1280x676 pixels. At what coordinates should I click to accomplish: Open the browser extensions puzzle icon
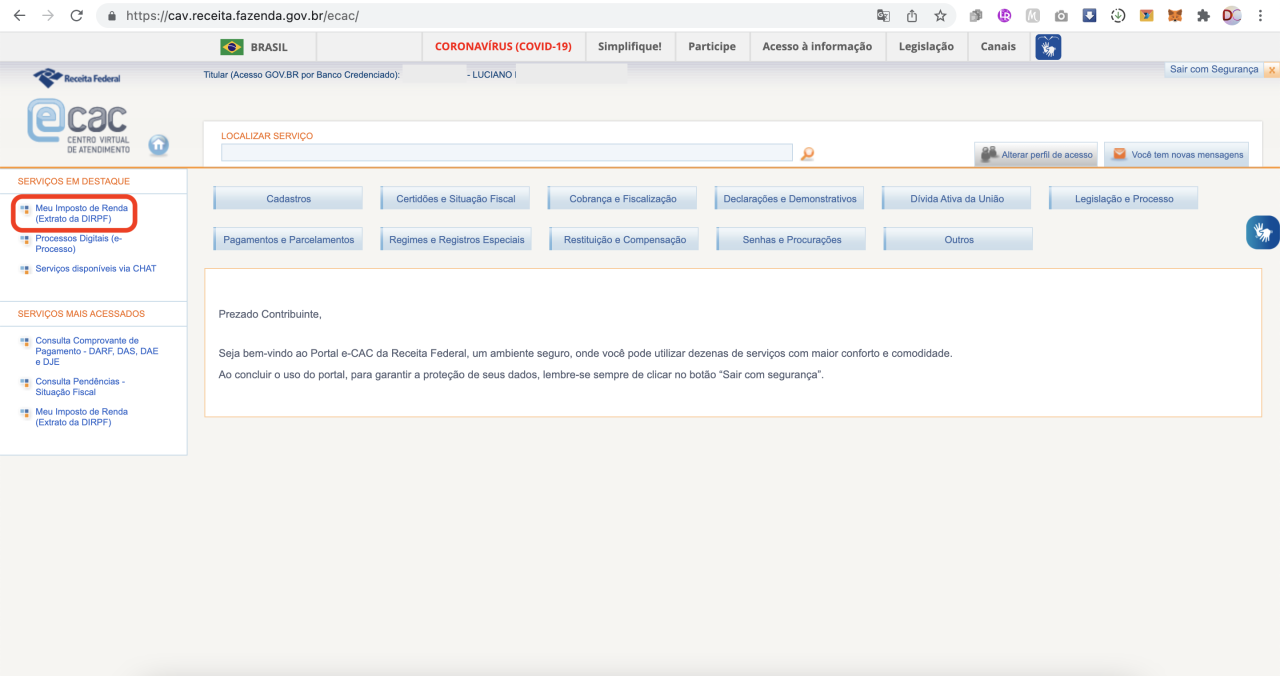pyautogui.click(x=1202, y=15)
